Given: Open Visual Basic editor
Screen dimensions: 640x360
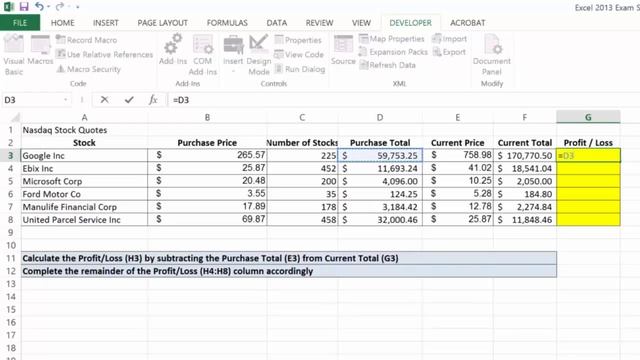Looking at the screenshot, I should coord(14,55).
